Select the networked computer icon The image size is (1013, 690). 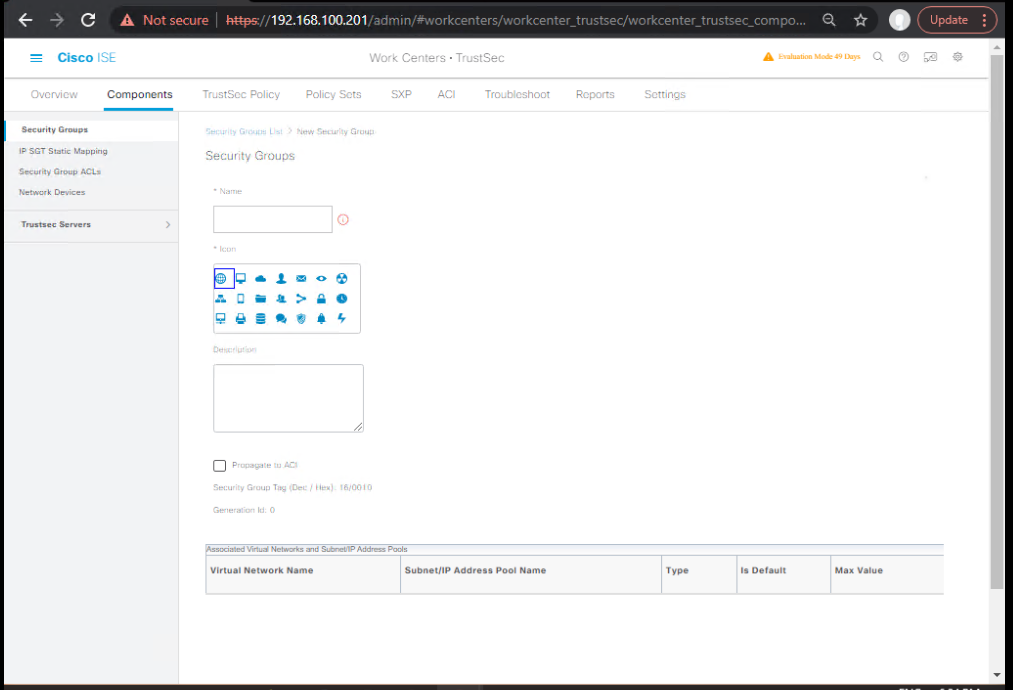click(221, 319)
